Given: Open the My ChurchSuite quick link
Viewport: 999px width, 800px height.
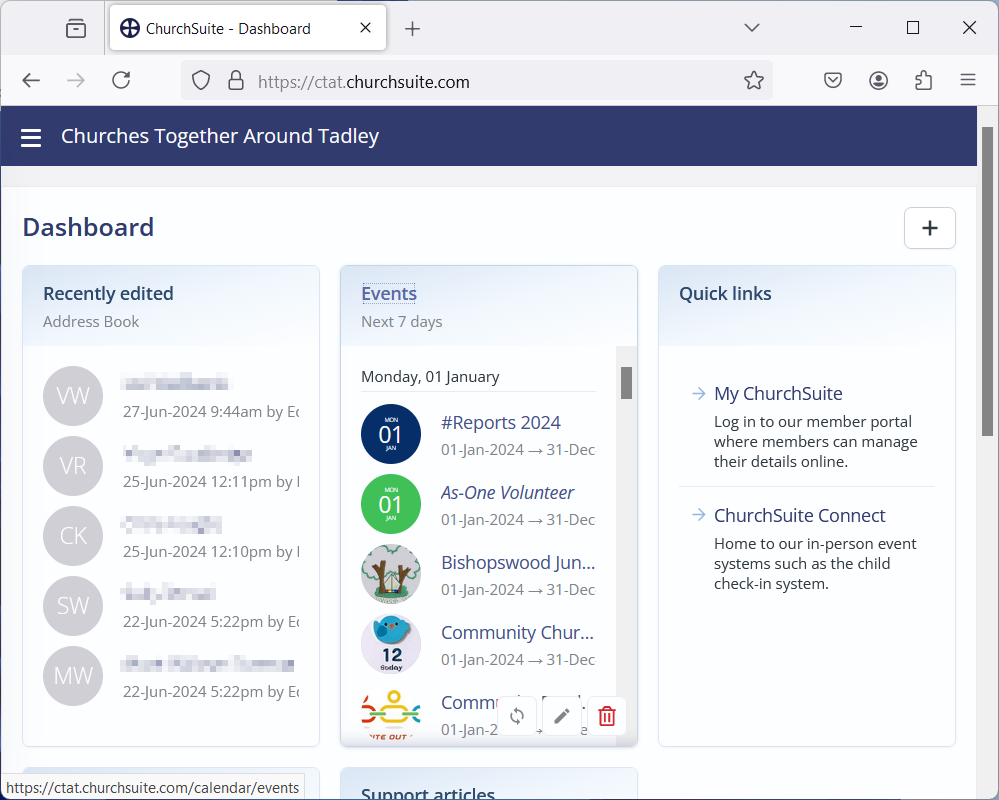Looking at the screenshot, I should (x=778, y=394).
